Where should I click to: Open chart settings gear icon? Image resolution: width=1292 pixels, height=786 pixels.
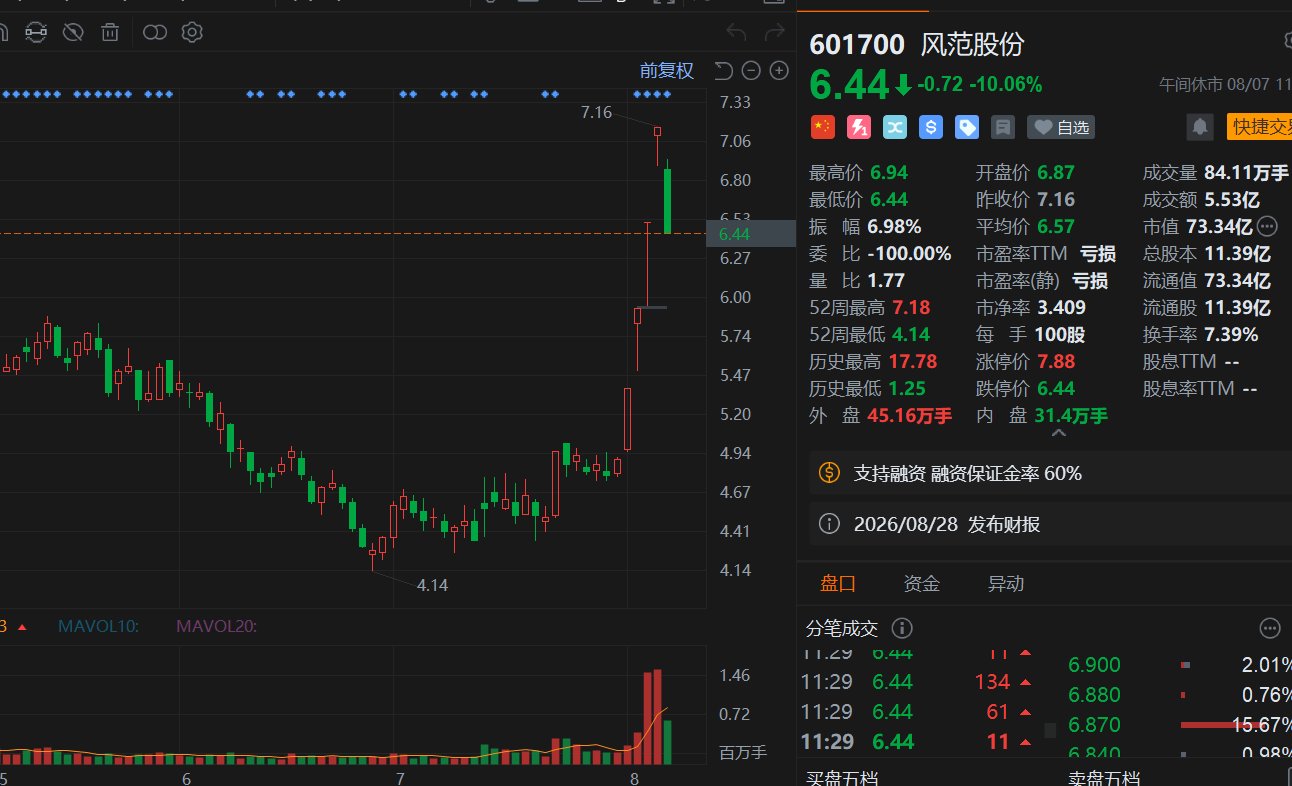pyautogui.click(x=192, y=33)
